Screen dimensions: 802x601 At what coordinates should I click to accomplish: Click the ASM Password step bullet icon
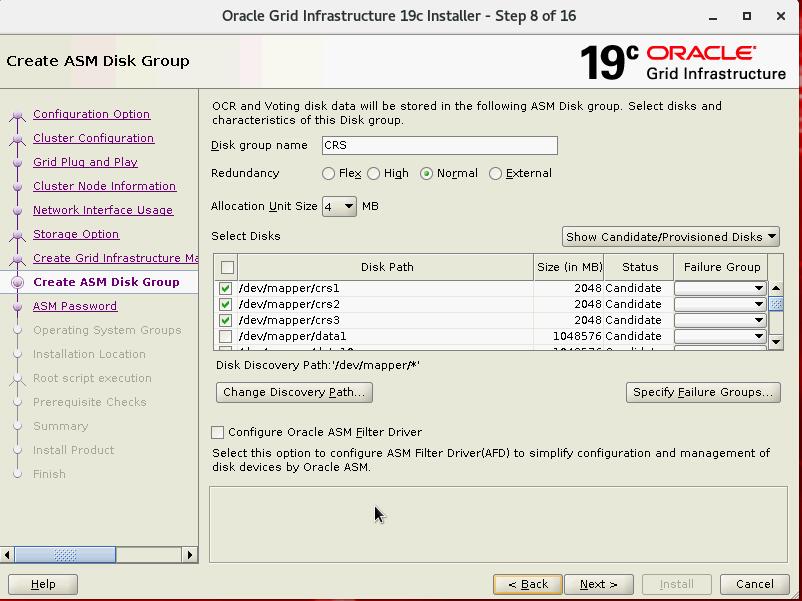coord(17,307)
